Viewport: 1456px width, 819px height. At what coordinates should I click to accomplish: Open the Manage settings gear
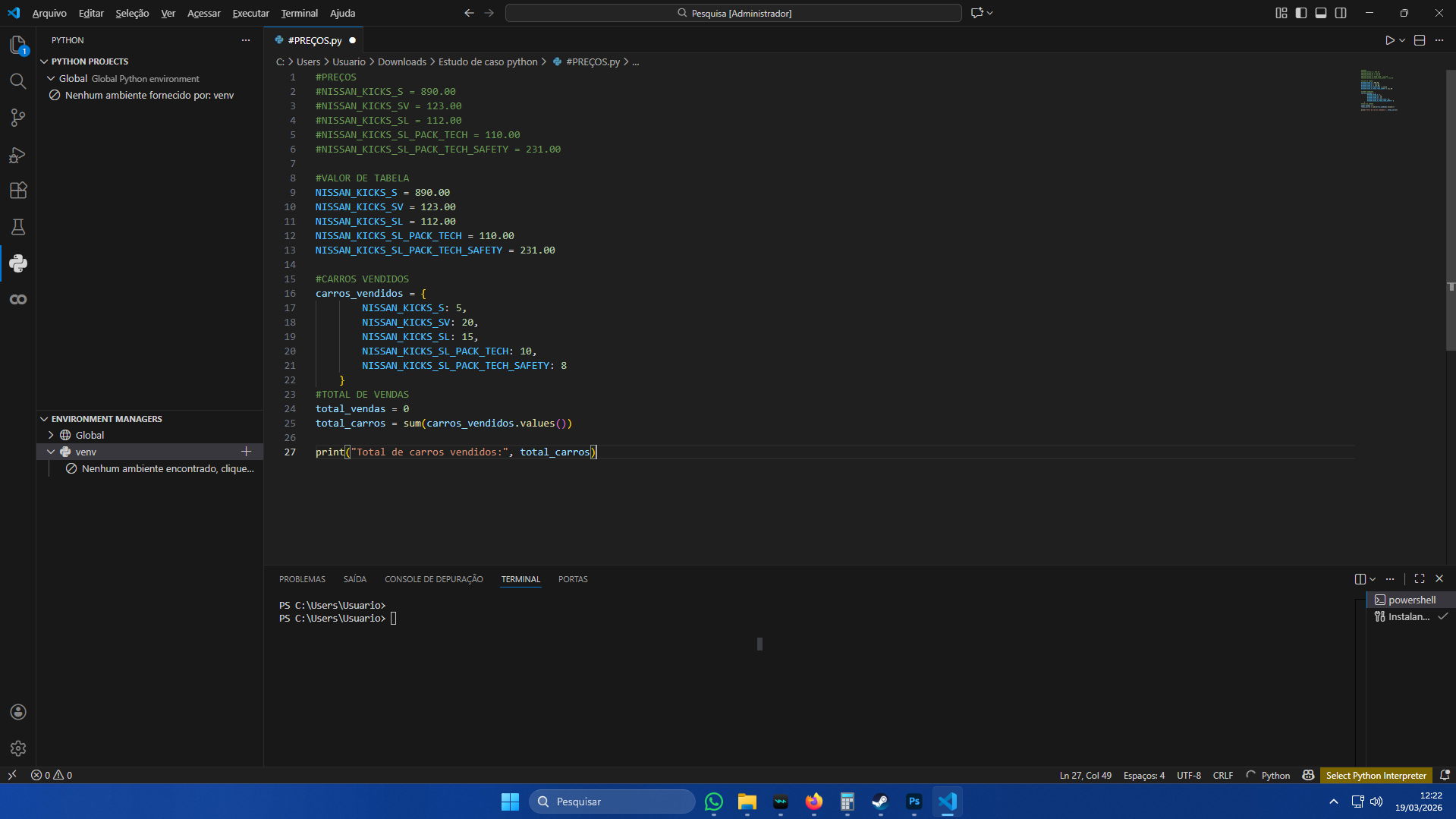coord(18,748)
